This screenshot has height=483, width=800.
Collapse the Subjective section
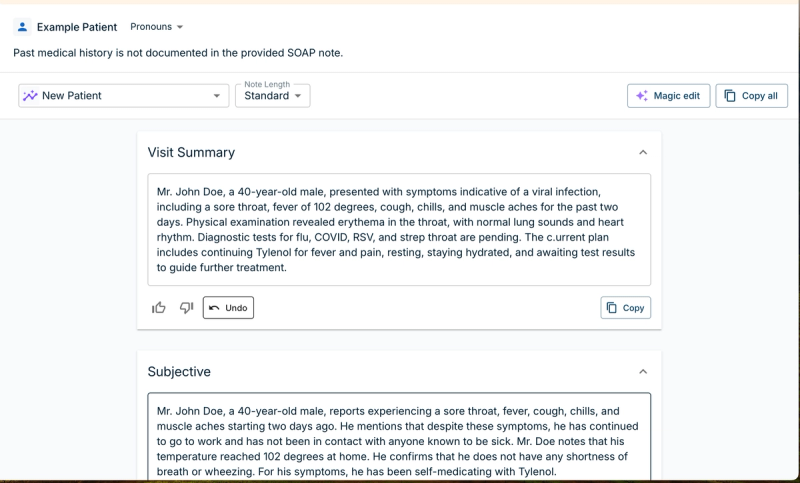pyautogui.click(x=643, y=371)
